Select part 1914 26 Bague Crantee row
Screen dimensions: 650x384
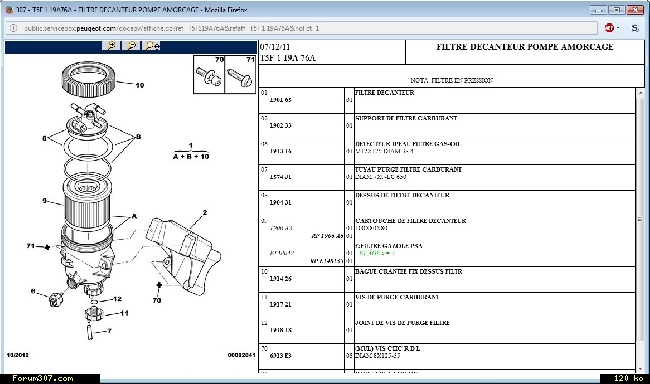(447, 279)
